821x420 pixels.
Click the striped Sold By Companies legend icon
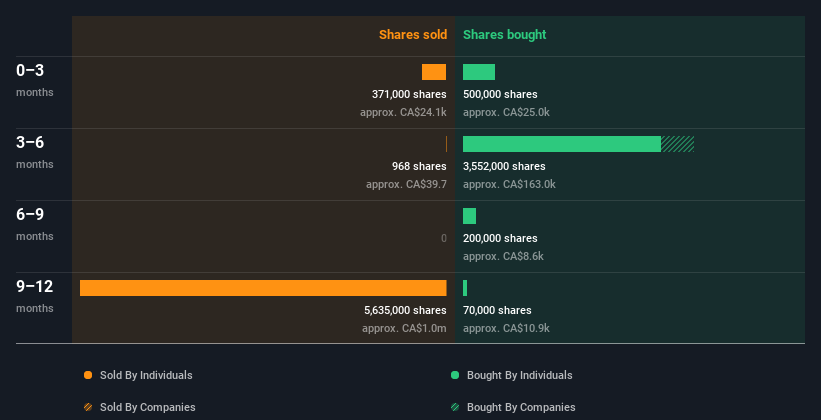coord(88,407)
